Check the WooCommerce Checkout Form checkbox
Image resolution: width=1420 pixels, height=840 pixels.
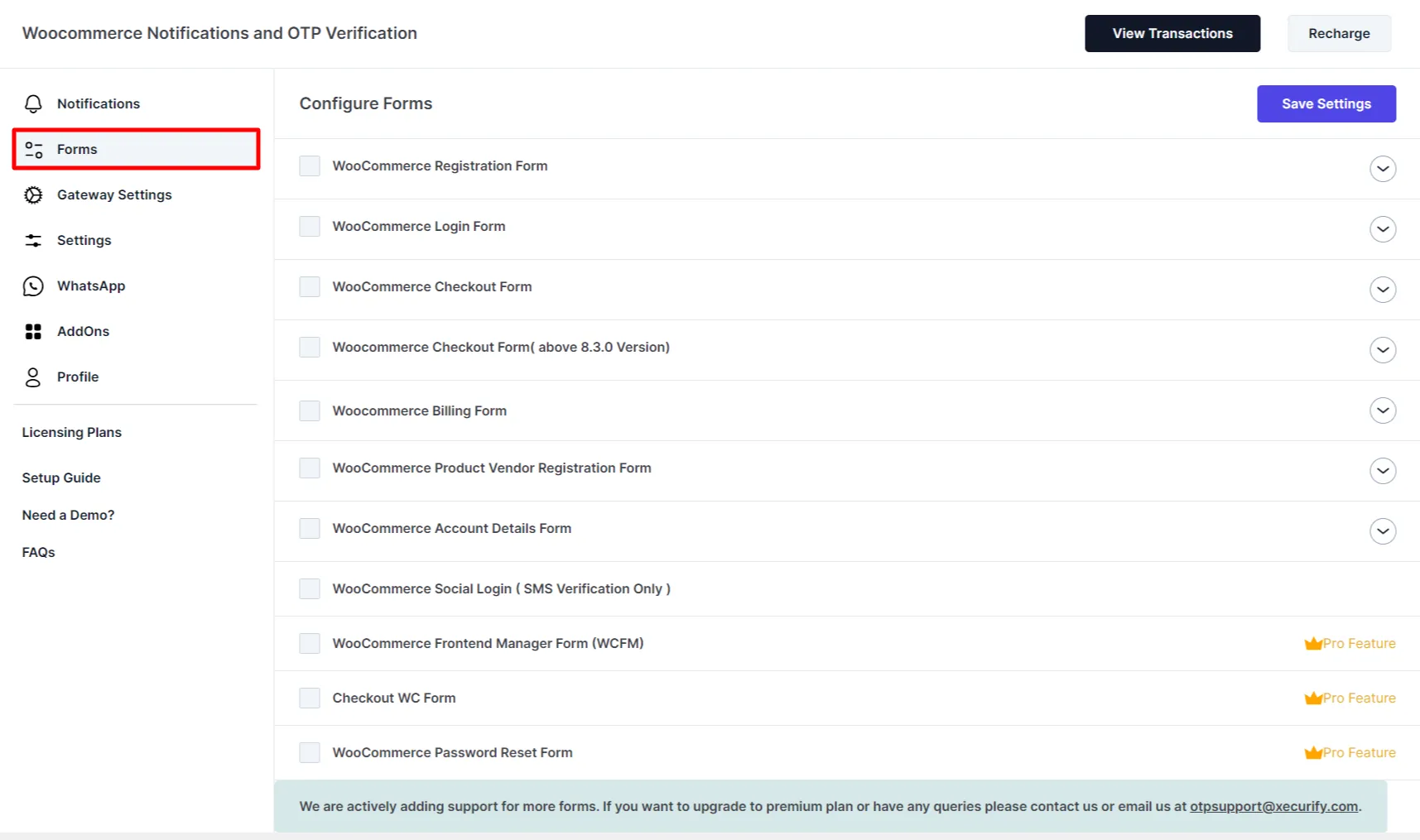310,286
